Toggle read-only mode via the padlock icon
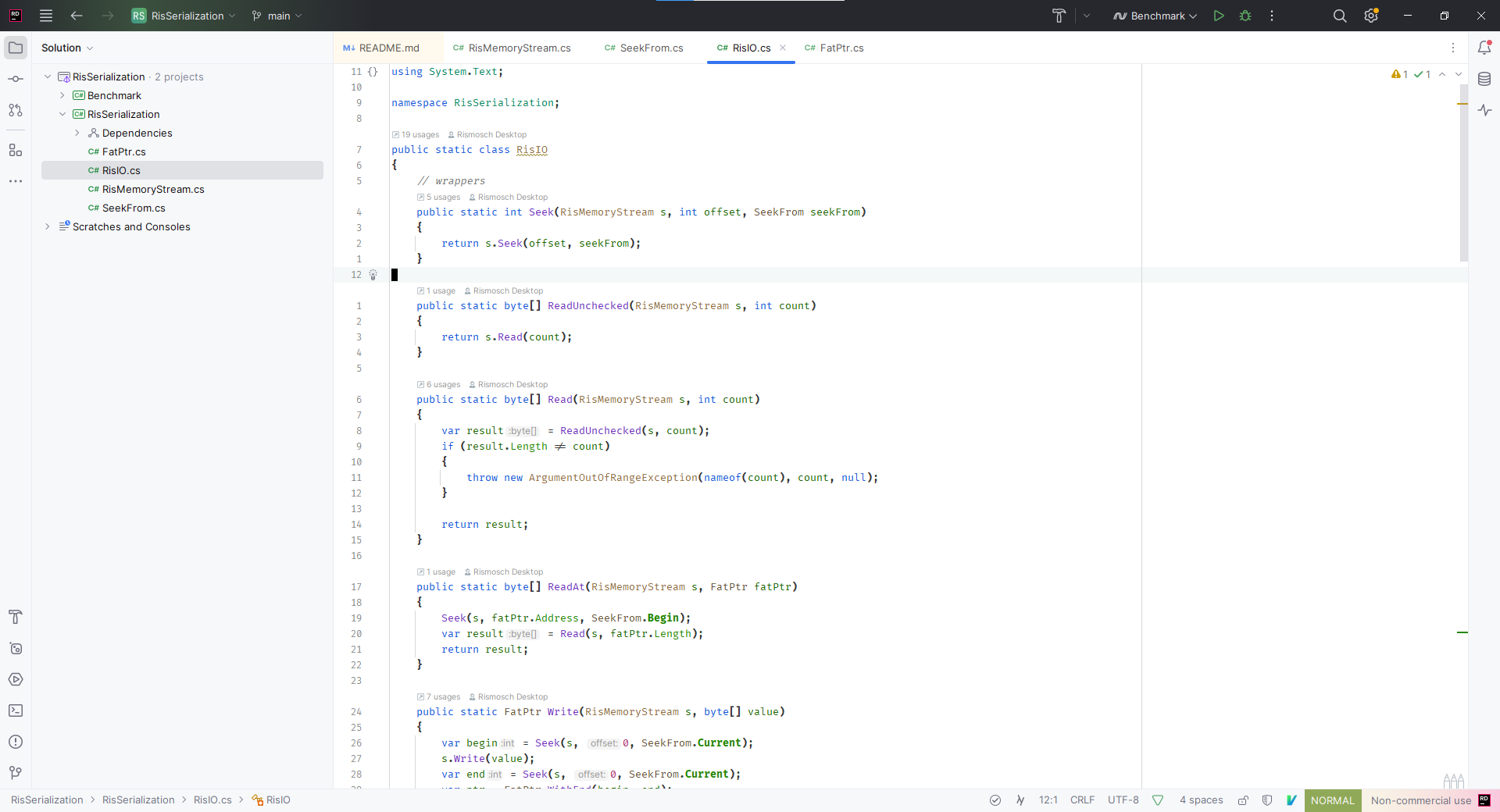The height and width of the screenshot is (812, 1500). [x=1243, y=800]
